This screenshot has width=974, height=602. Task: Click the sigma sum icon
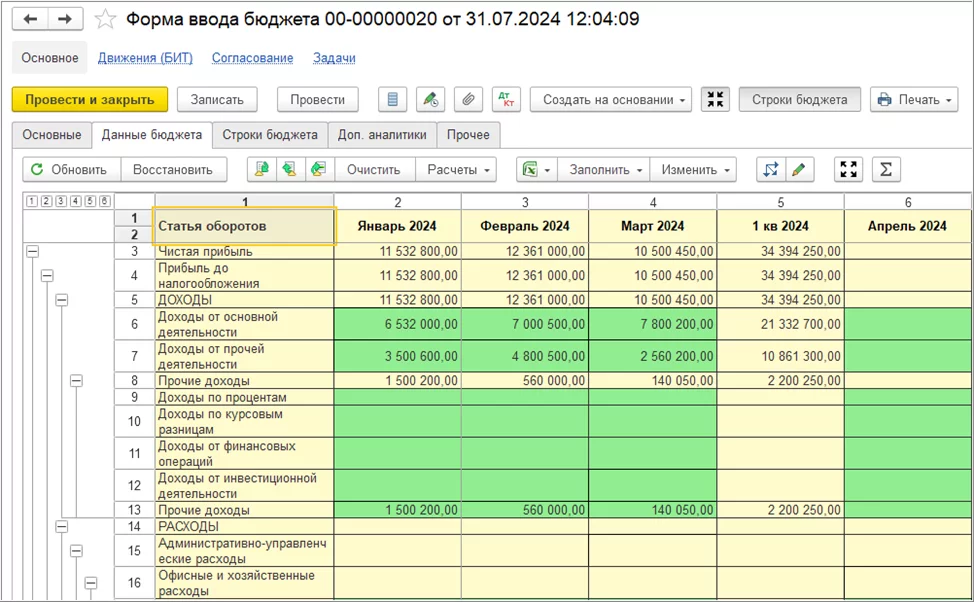(x=885, y=170)
